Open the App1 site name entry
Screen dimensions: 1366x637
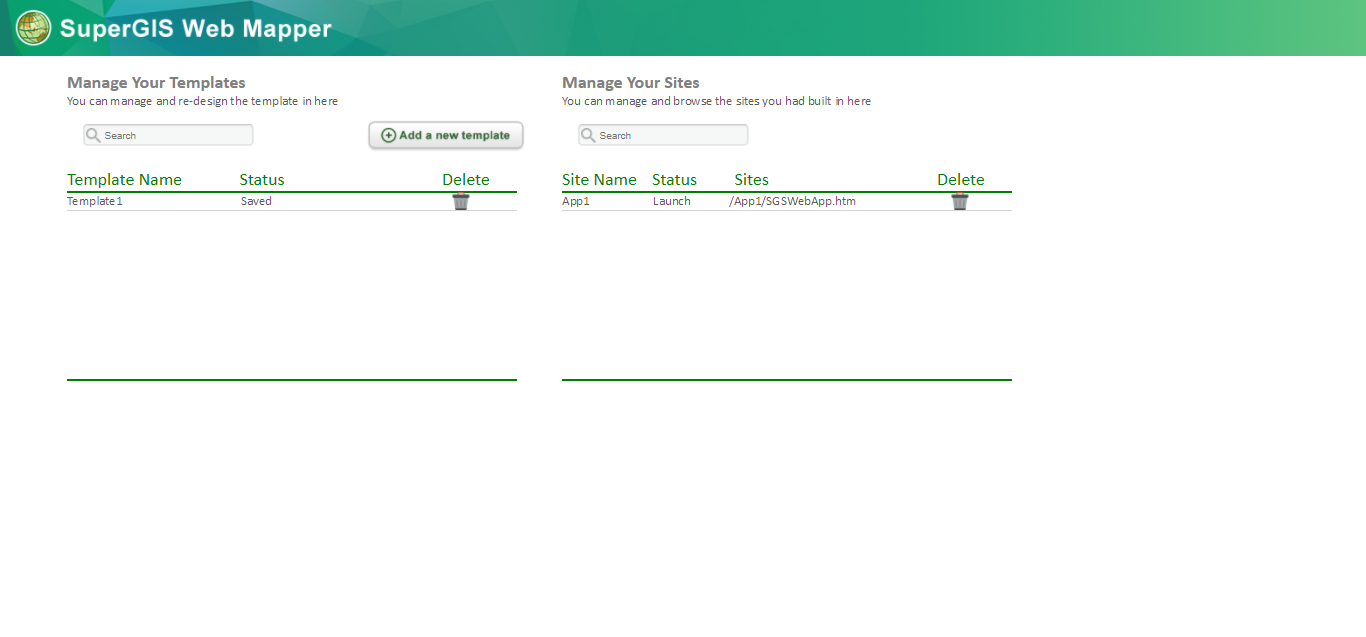click(x=576, y=202)
